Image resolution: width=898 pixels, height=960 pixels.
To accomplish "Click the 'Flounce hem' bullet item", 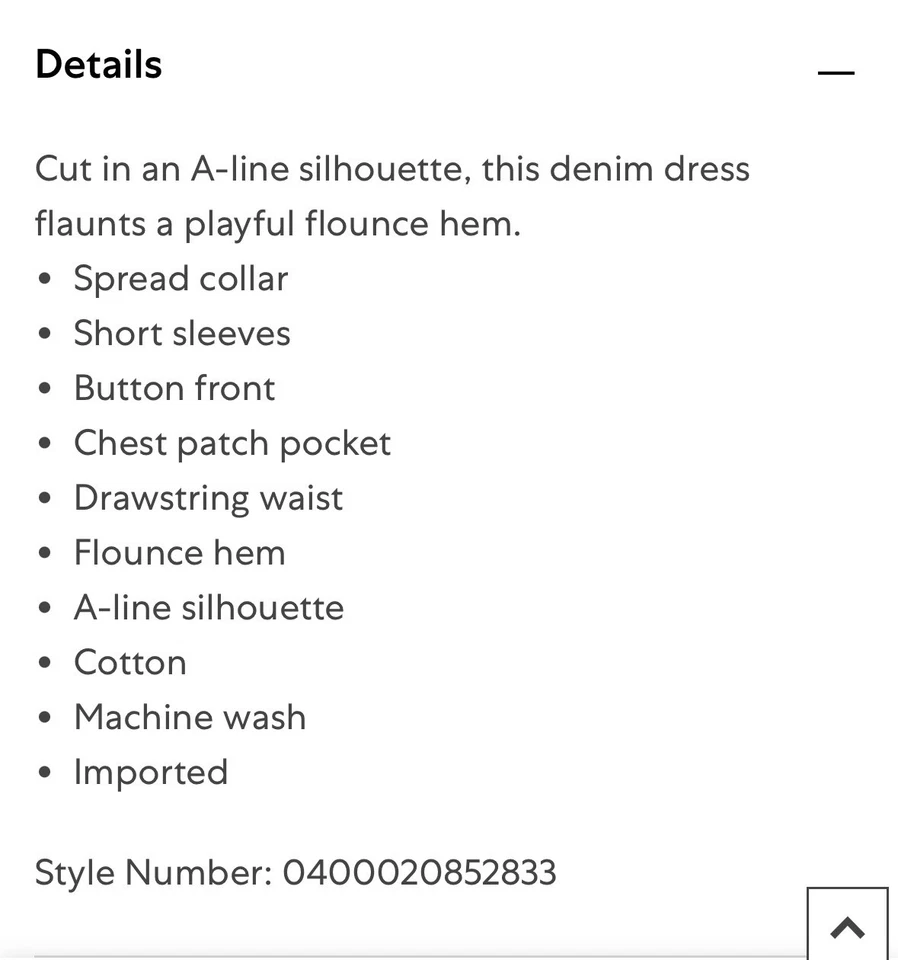I will 179,552.
